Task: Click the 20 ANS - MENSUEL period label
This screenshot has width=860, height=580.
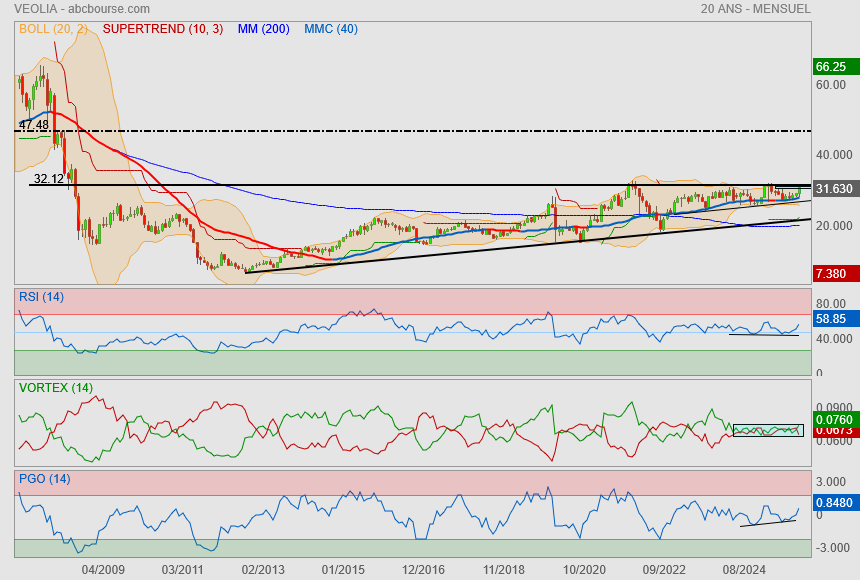Action: (755, 9)
